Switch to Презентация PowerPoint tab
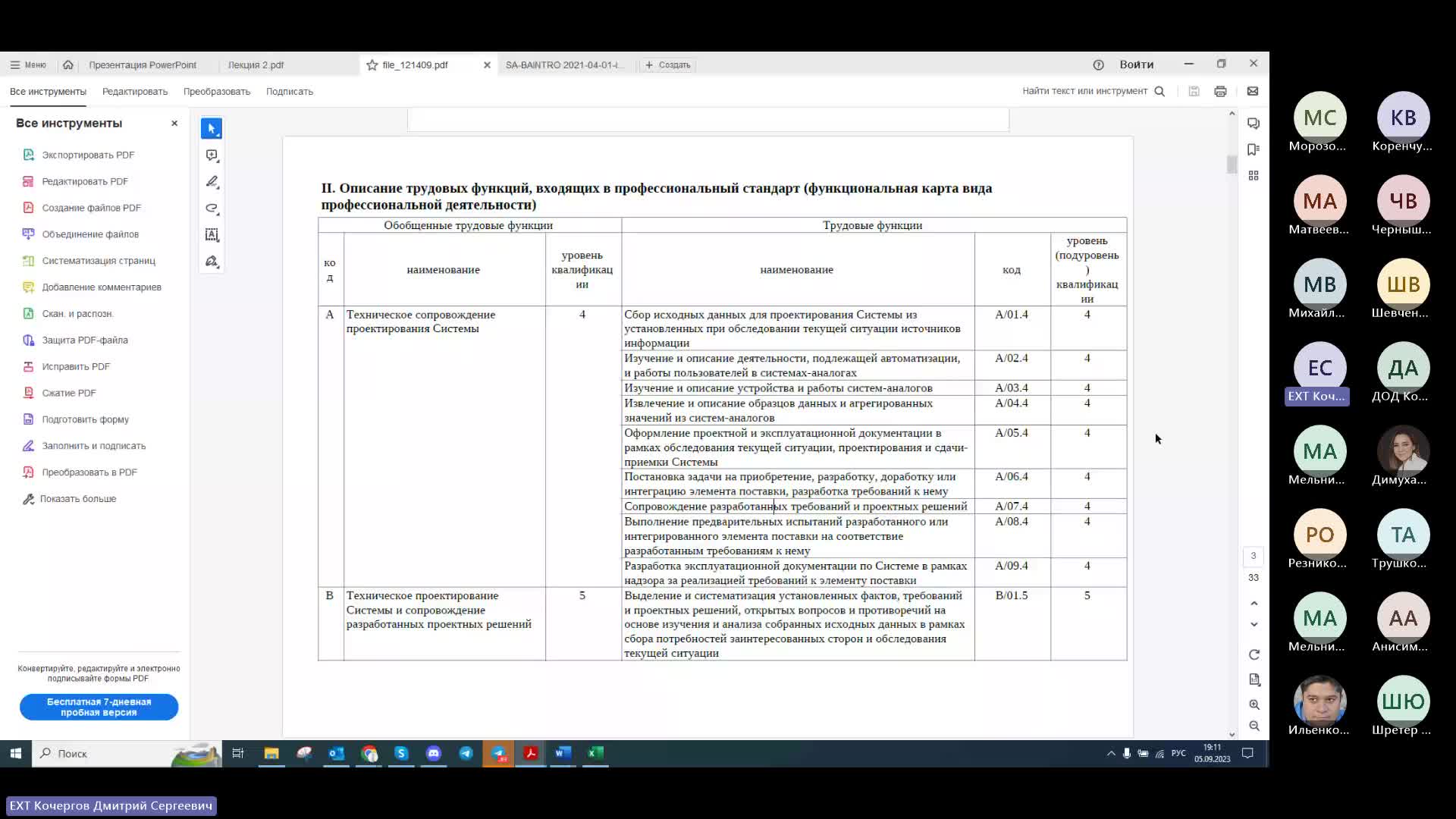This screenshot has height=819, width=1456. click(x=143, y=65)
